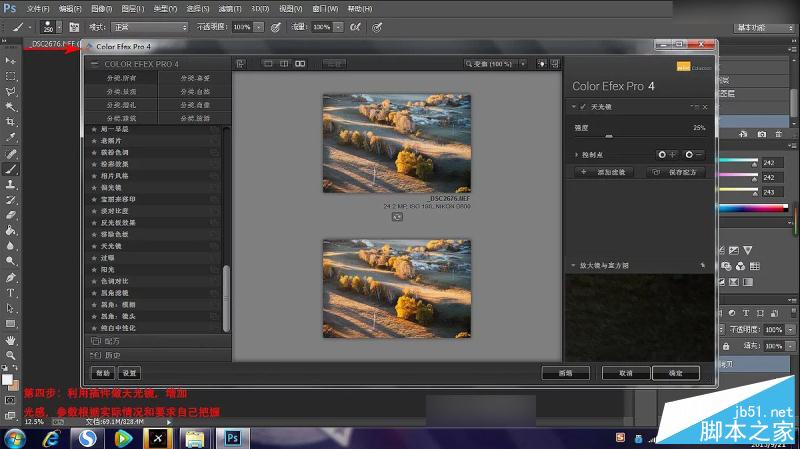Add a positive control point
The width and height of the screenshot is (800, 449).
[666, 155]
